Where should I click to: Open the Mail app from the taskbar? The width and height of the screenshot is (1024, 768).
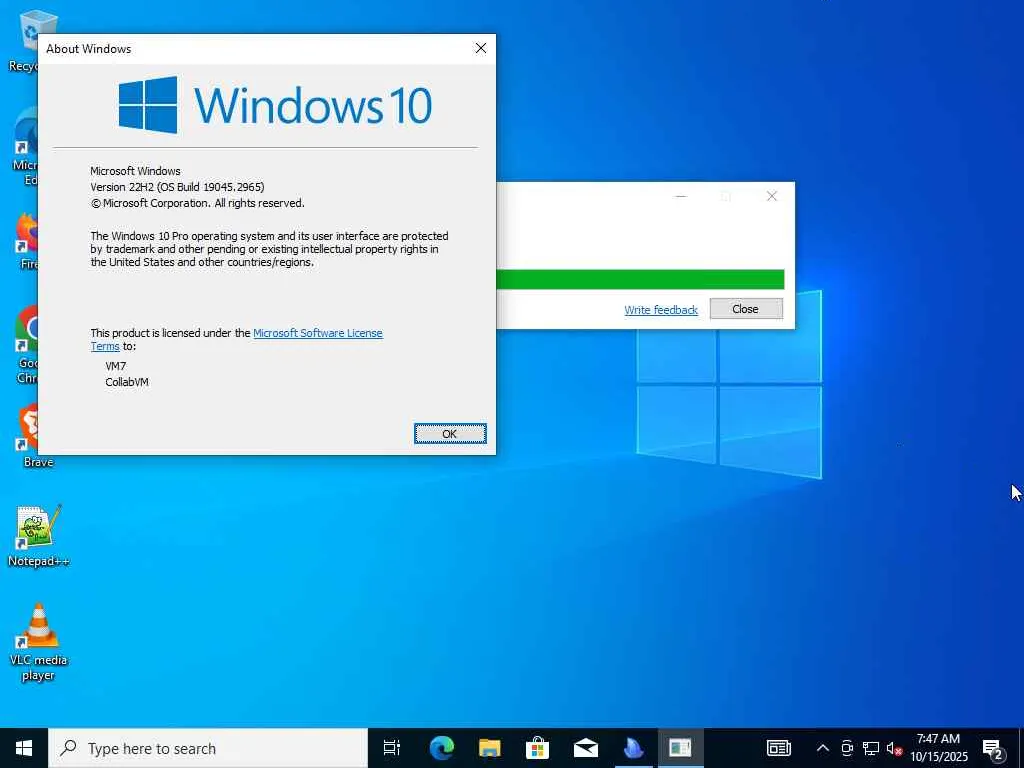pyautogui.click(x=586, y=748)
